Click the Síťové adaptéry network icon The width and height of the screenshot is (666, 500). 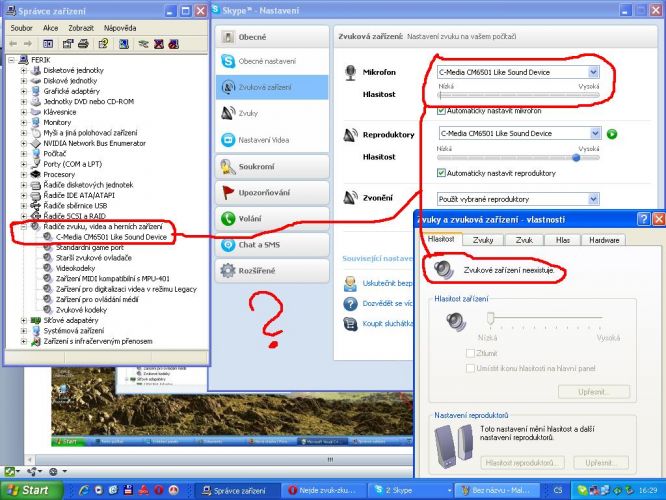36,320
